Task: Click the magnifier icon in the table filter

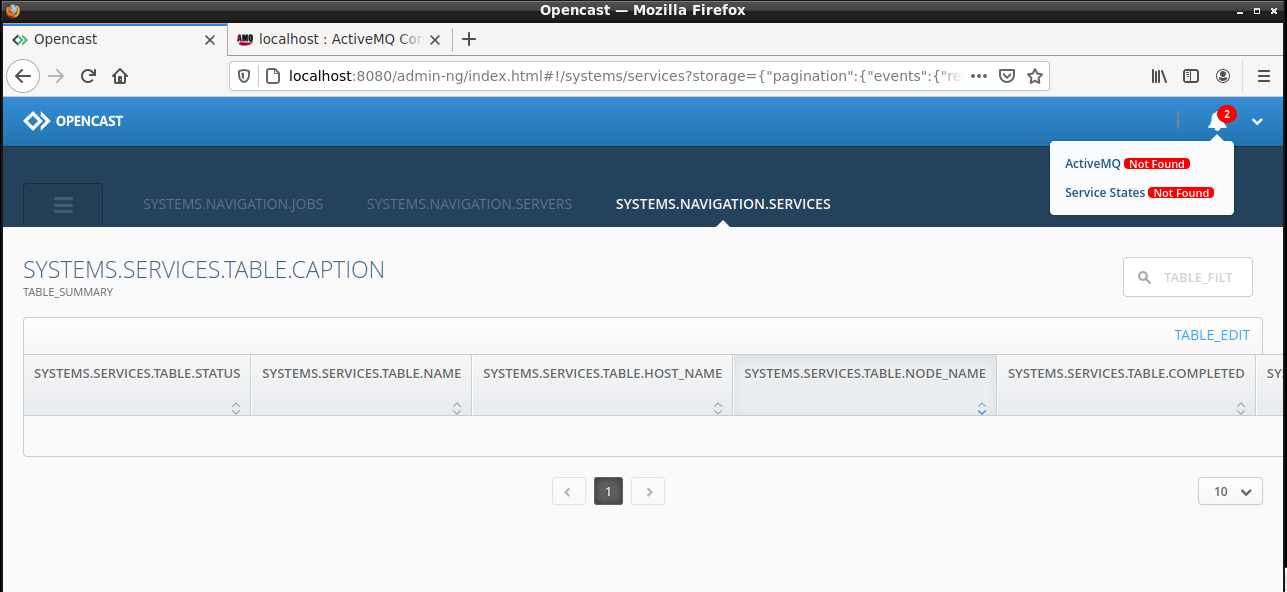Action: 1144,277
